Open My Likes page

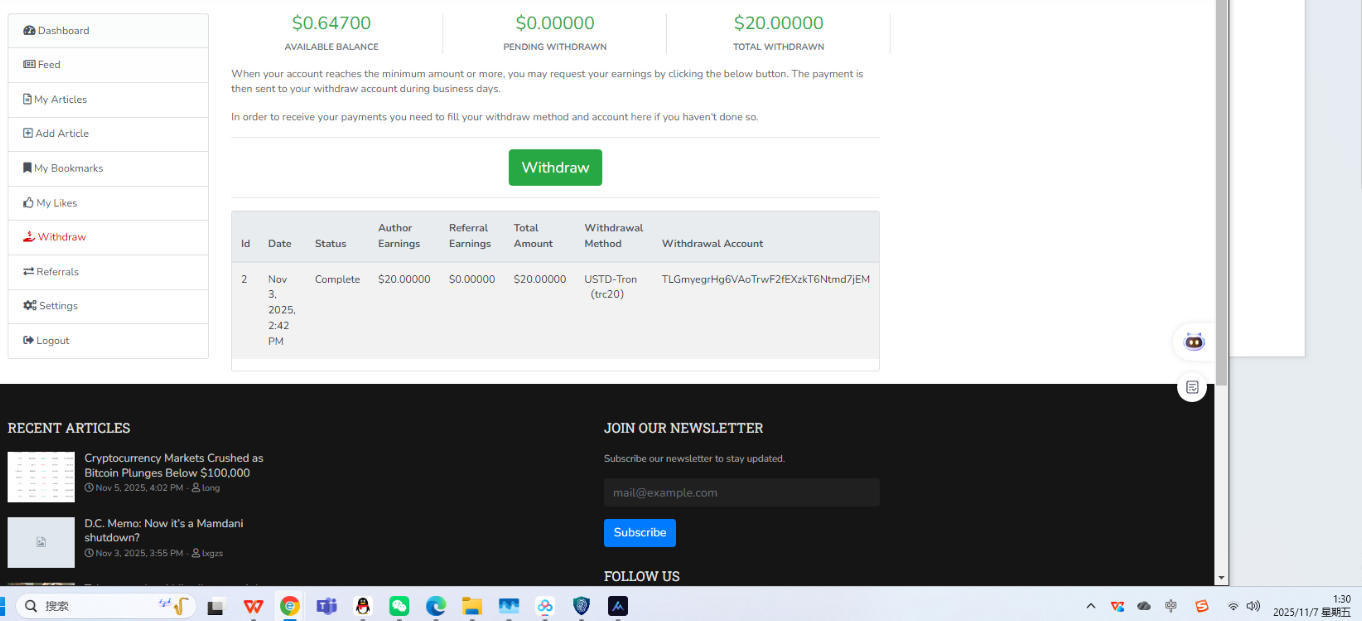tap(56, 203)
